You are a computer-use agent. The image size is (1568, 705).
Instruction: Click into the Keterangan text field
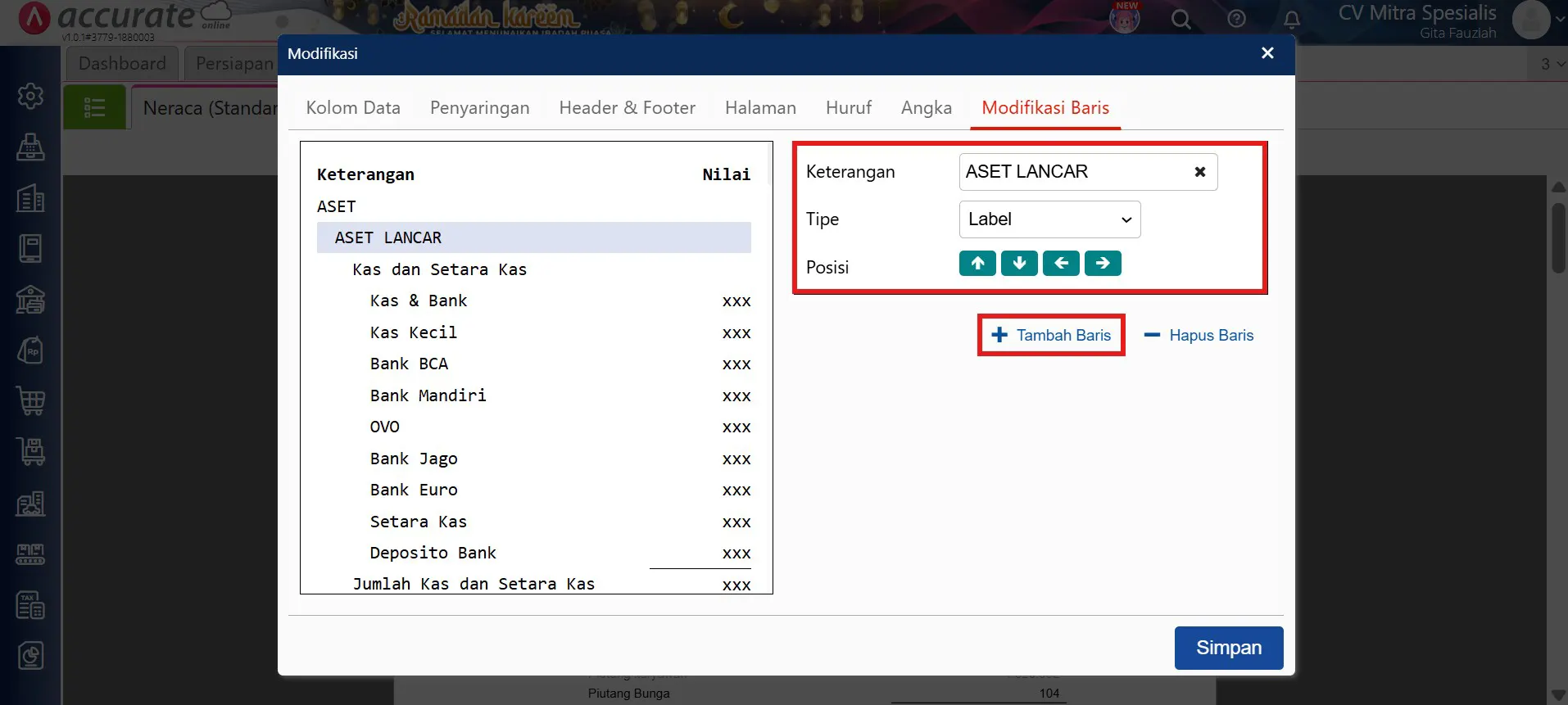pos(1073,172)
